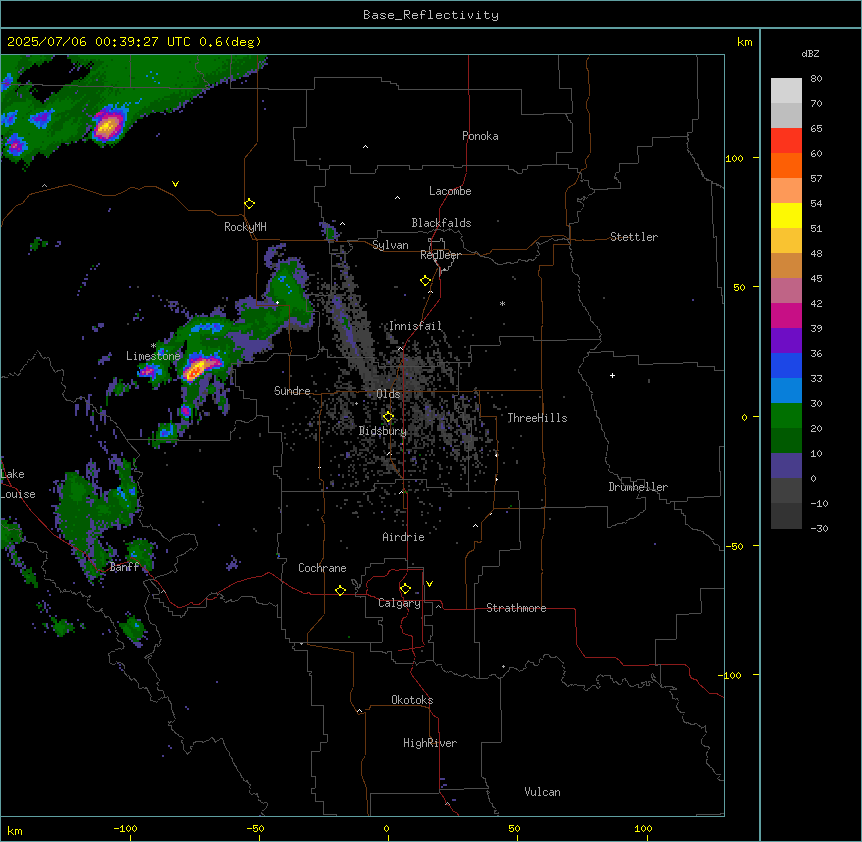Click the Sundre label
Screen dimensions: 862x842
pos(292,391)
